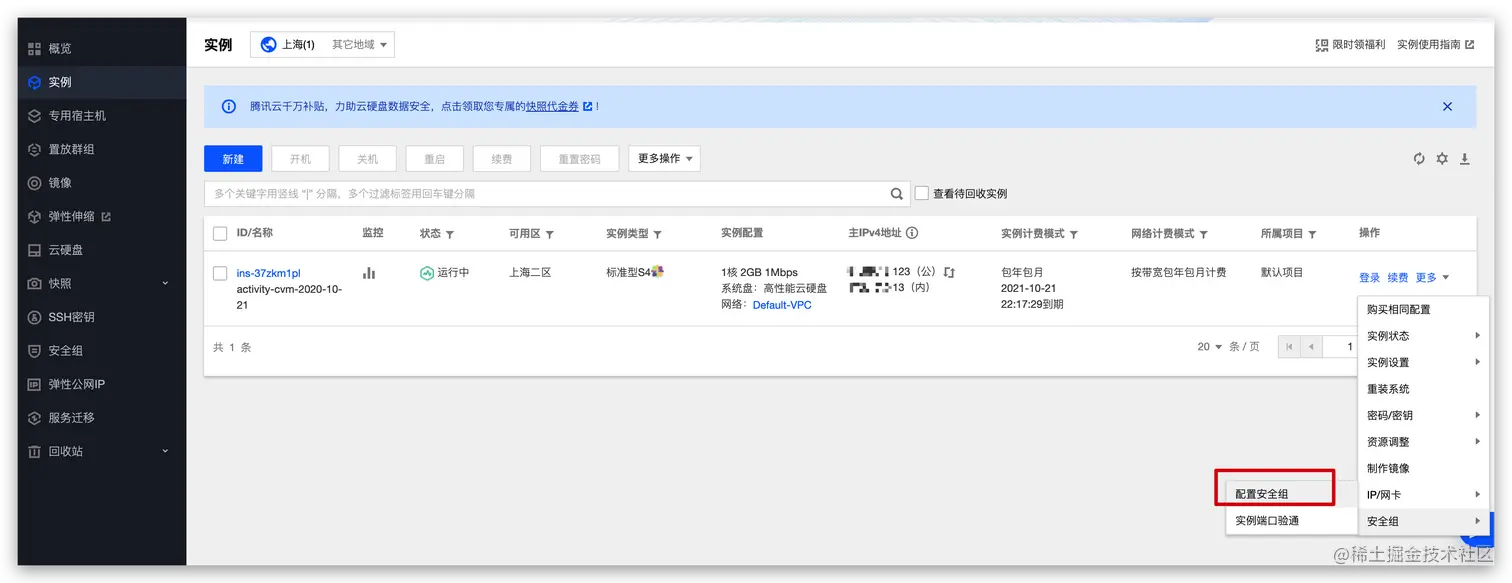Click the 云硬盘 sidebar icon
The width and height of the screenshot is (1512, 583).
tap(34, 250)
